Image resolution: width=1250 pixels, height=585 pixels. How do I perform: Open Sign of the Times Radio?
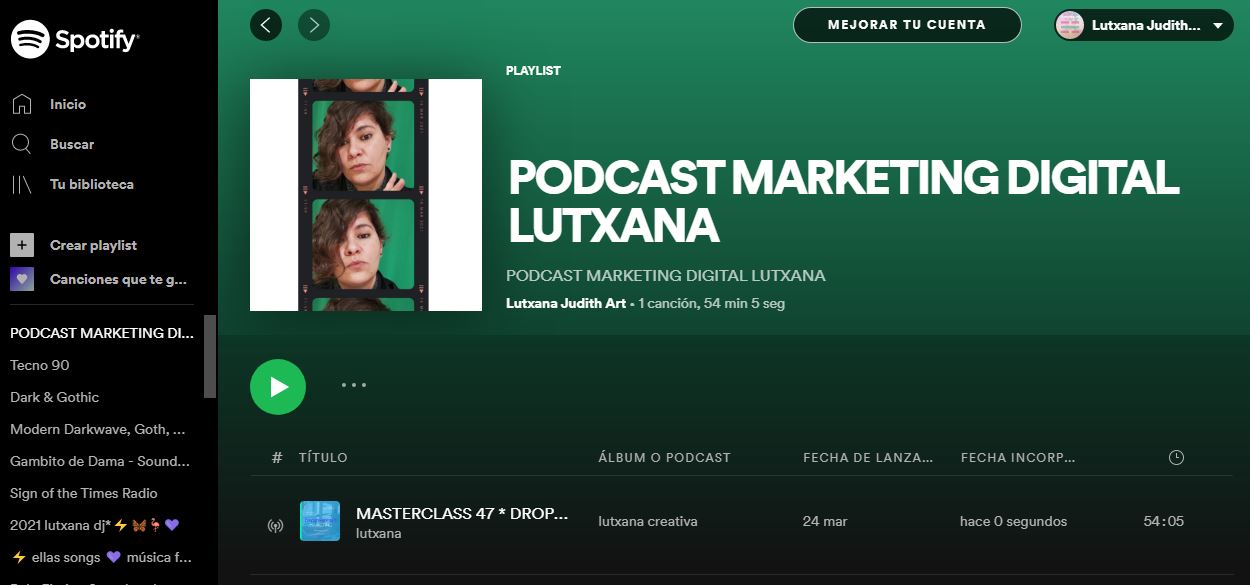[x=84, y=493]
